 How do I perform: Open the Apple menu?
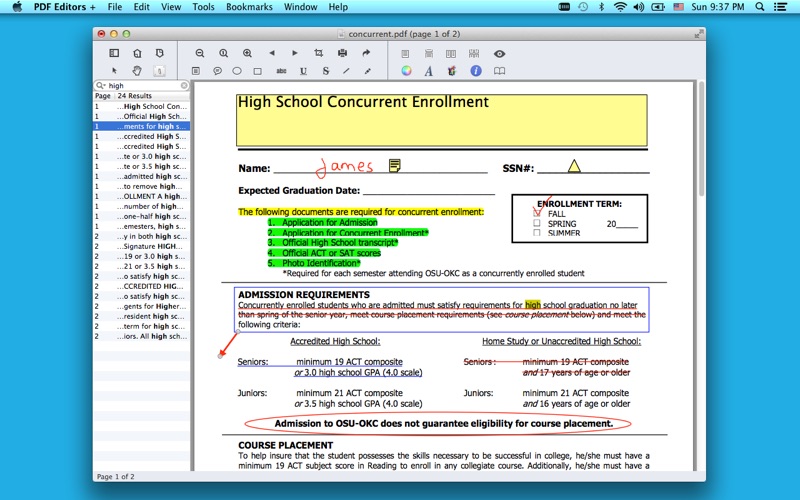17,7
